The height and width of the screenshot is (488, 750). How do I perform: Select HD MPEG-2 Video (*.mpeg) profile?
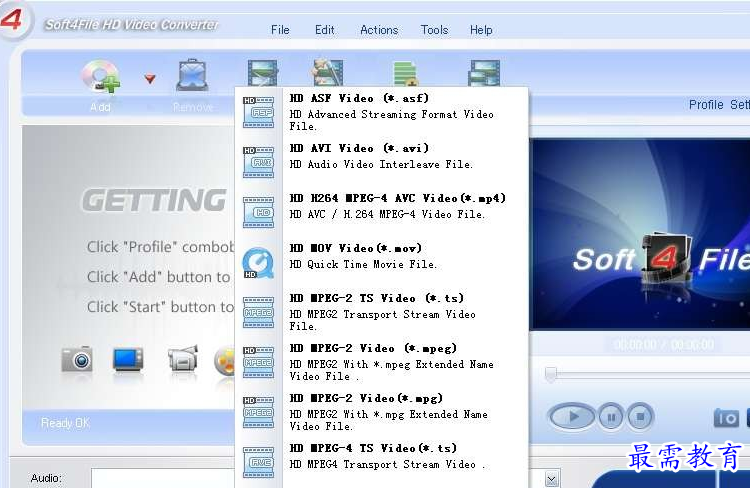pos(383,362)
